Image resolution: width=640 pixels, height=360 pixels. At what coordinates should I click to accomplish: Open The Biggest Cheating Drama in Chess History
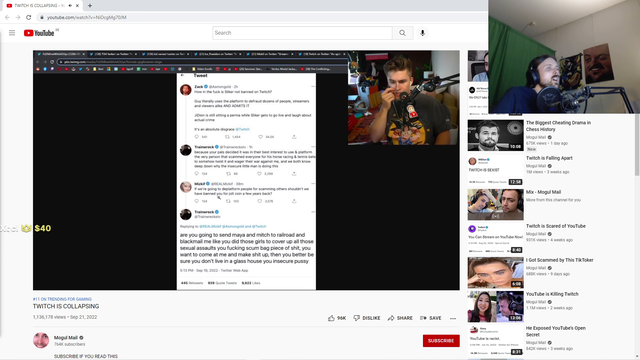click(558, 126)
